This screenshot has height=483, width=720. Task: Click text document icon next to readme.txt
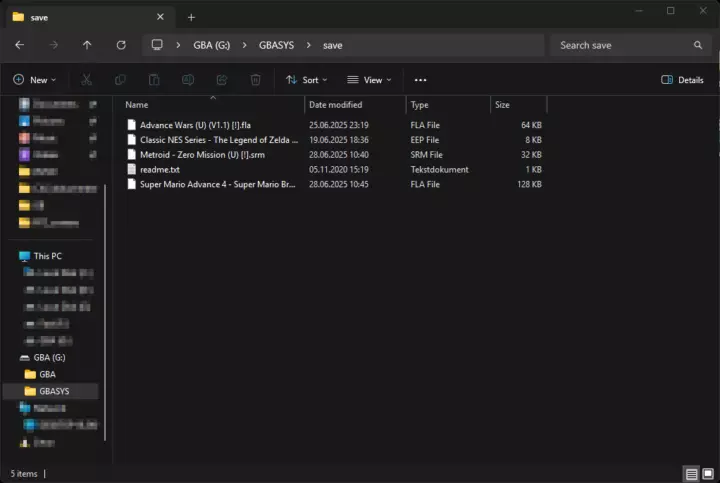pos(132,169)
